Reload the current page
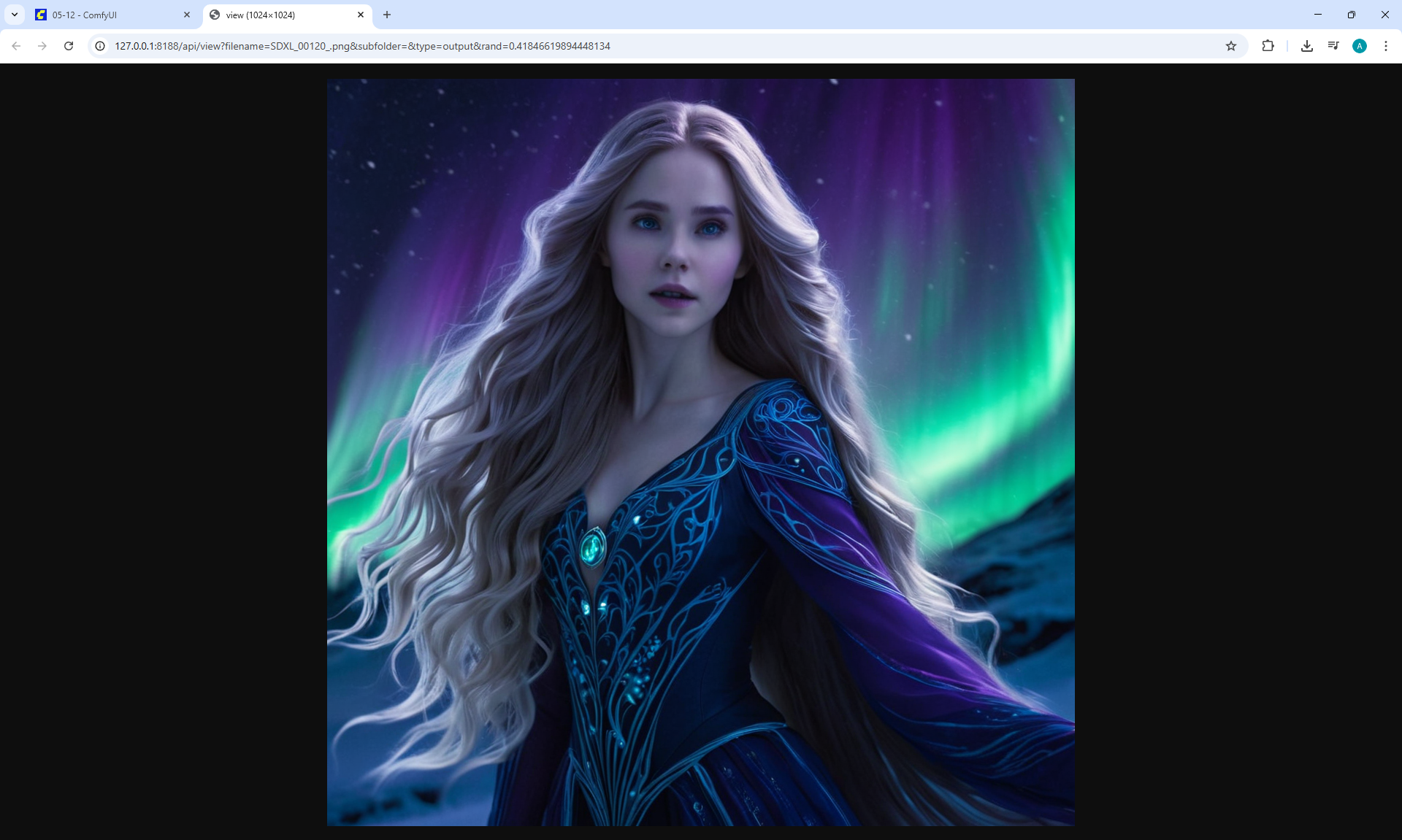The height and width of the screenshot is (840, 1402). coord(69,46)
